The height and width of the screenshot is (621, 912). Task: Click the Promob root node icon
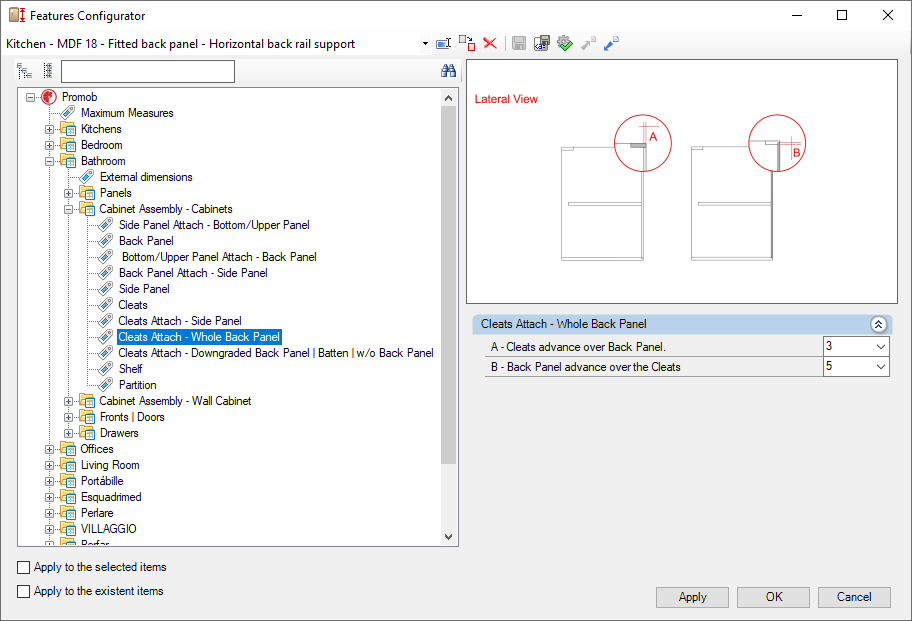tap(49, 97)
